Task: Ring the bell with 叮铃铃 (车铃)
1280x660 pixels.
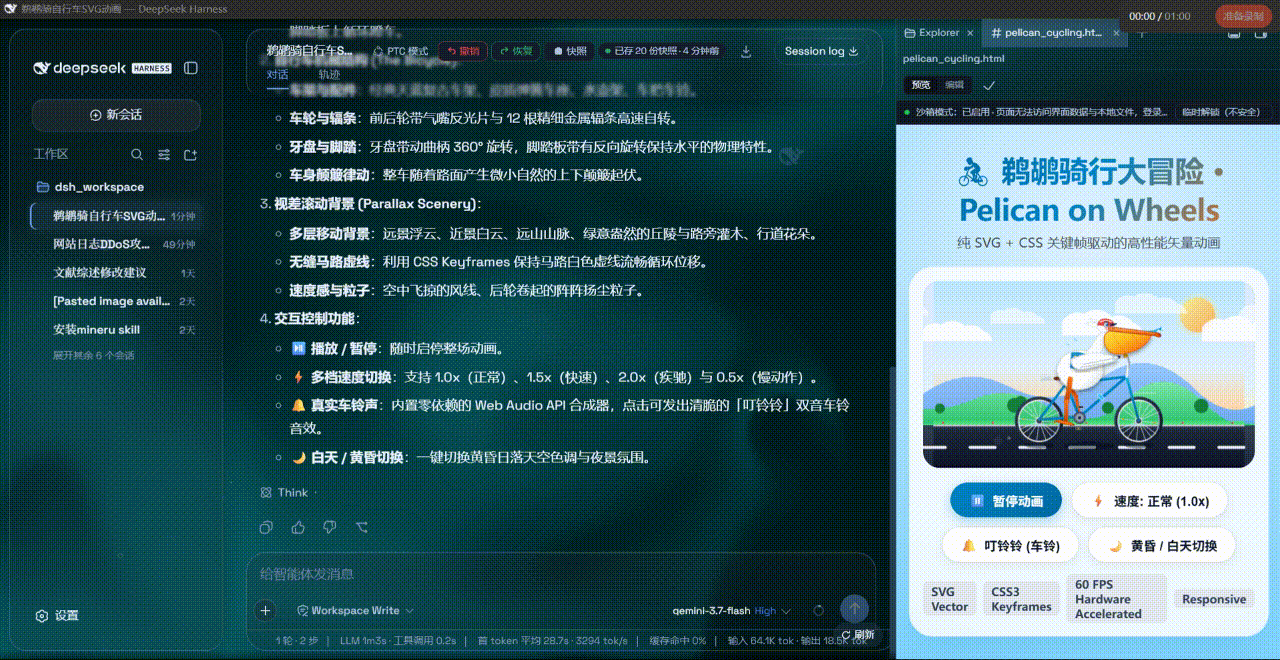Action: [1010, 546]
